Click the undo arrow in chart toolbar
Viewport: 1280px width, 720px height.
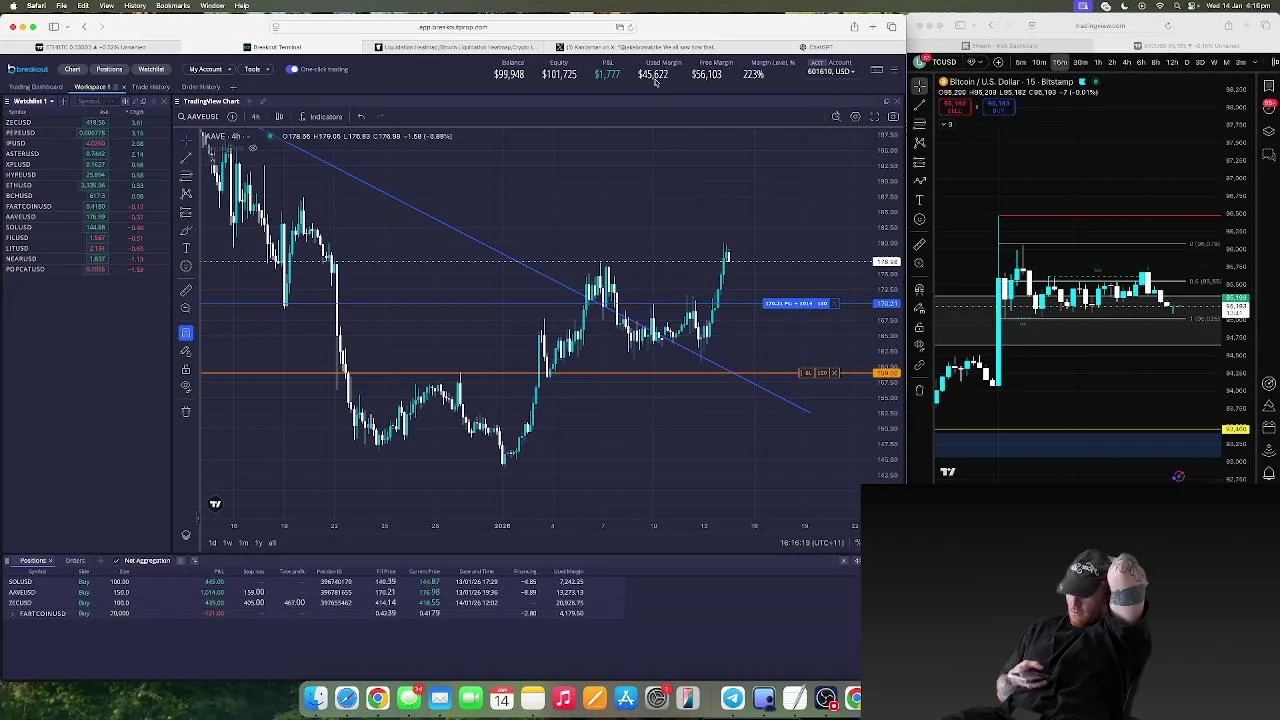pyautogui.click(x=361, y=117)
